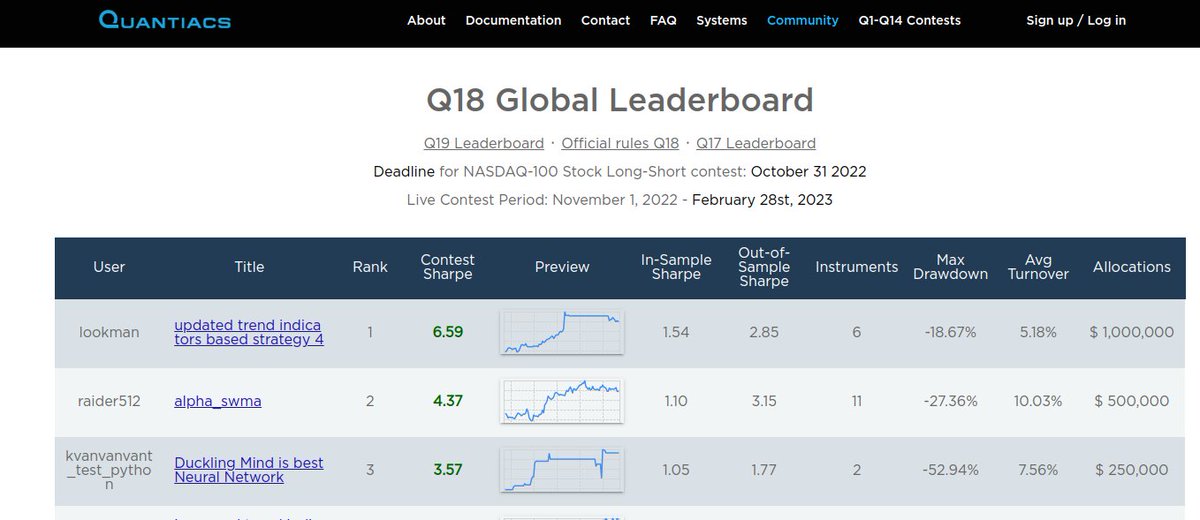Click allocation $ 1,000,000
Image resolution: width=1200 pixels, height=520 pixels.
pos(1132,332)
